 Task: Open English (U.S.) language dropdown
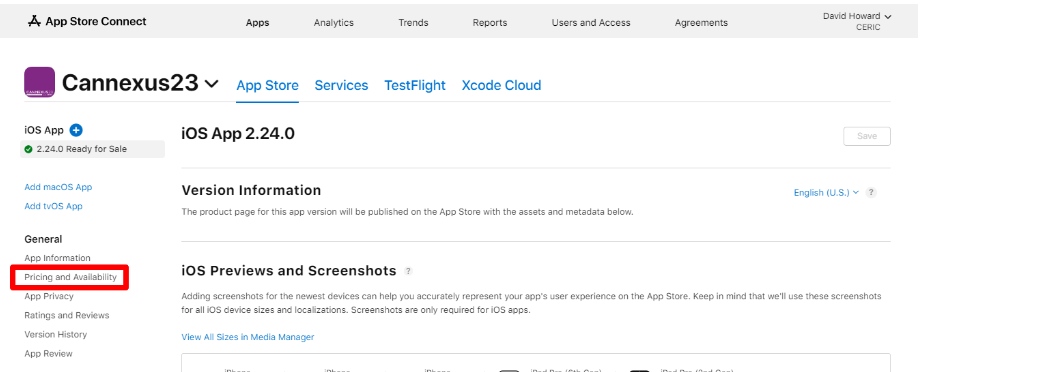826,193
